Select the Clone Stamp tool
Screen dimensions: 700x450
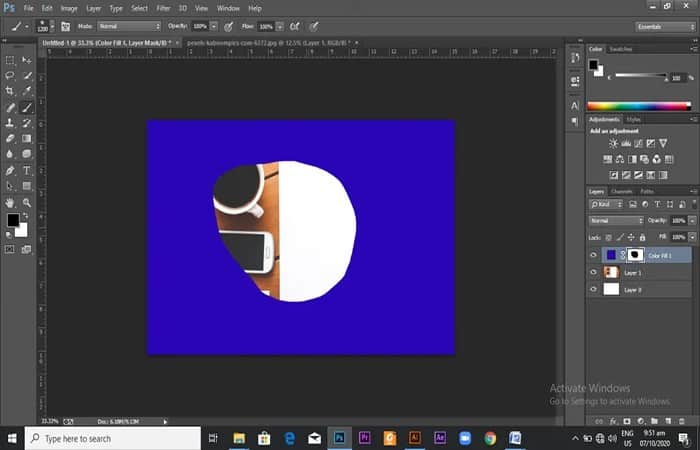[10, 123]
